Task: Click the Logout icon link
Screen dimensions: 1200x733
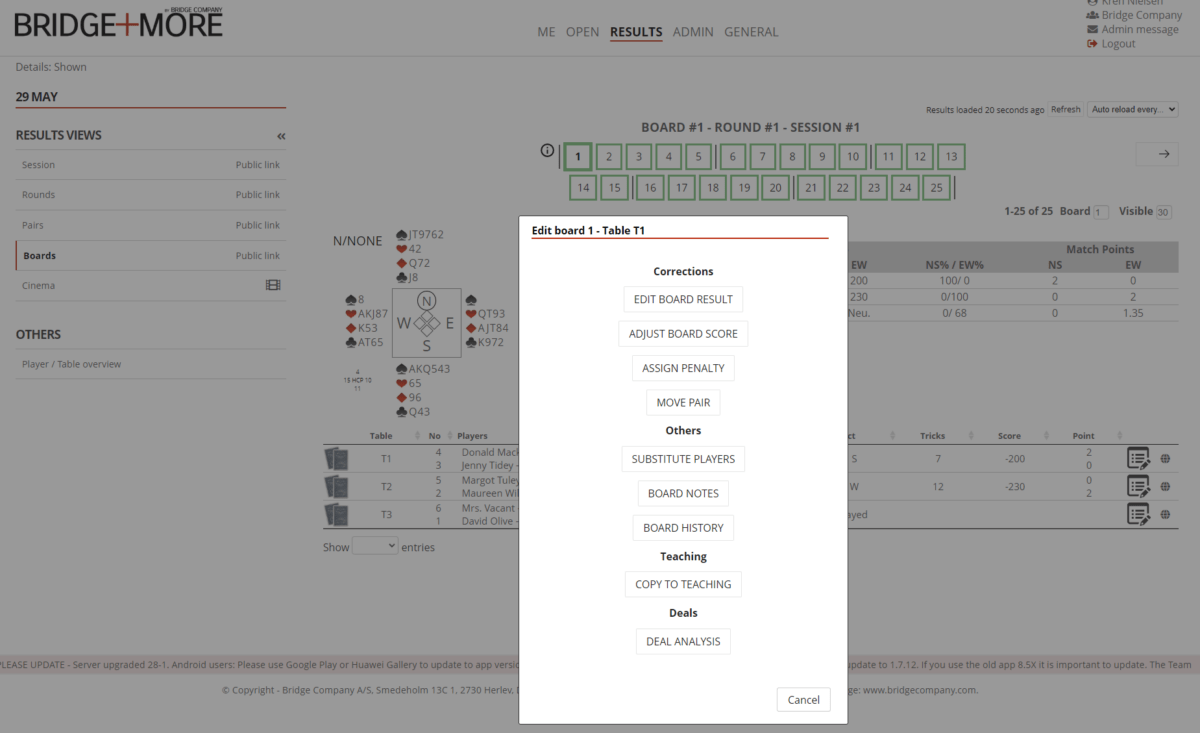Action: (1092, 44)
